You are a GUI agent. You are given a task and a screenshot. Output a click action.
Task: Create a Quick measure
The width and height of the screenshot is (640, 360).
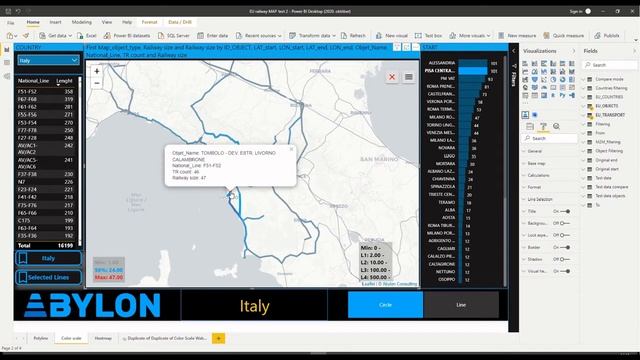(564, 36)
